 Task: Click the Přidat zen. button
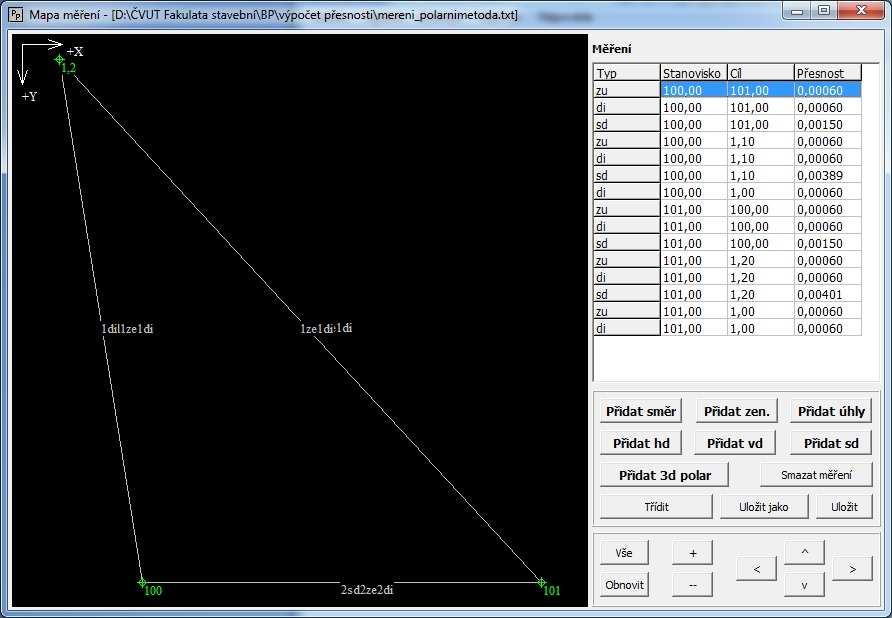(736, 411)
